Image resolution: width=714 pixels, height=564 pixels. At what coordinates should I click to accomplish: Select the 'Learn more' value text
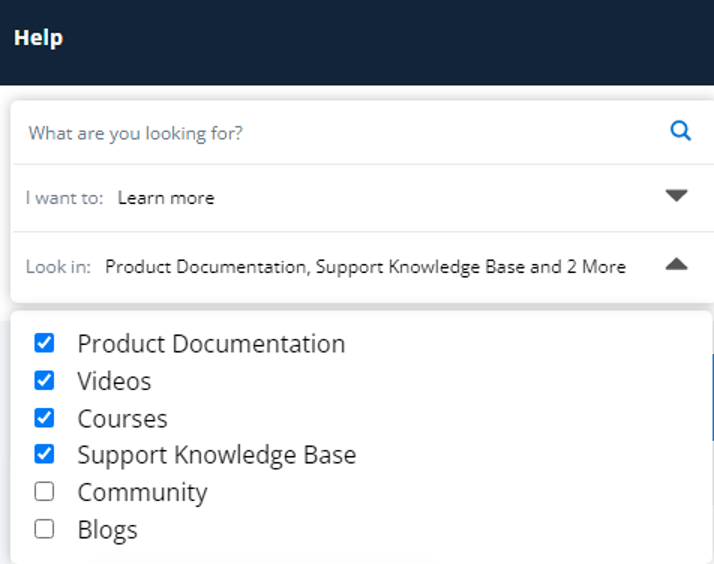click(x=166, y=198)
